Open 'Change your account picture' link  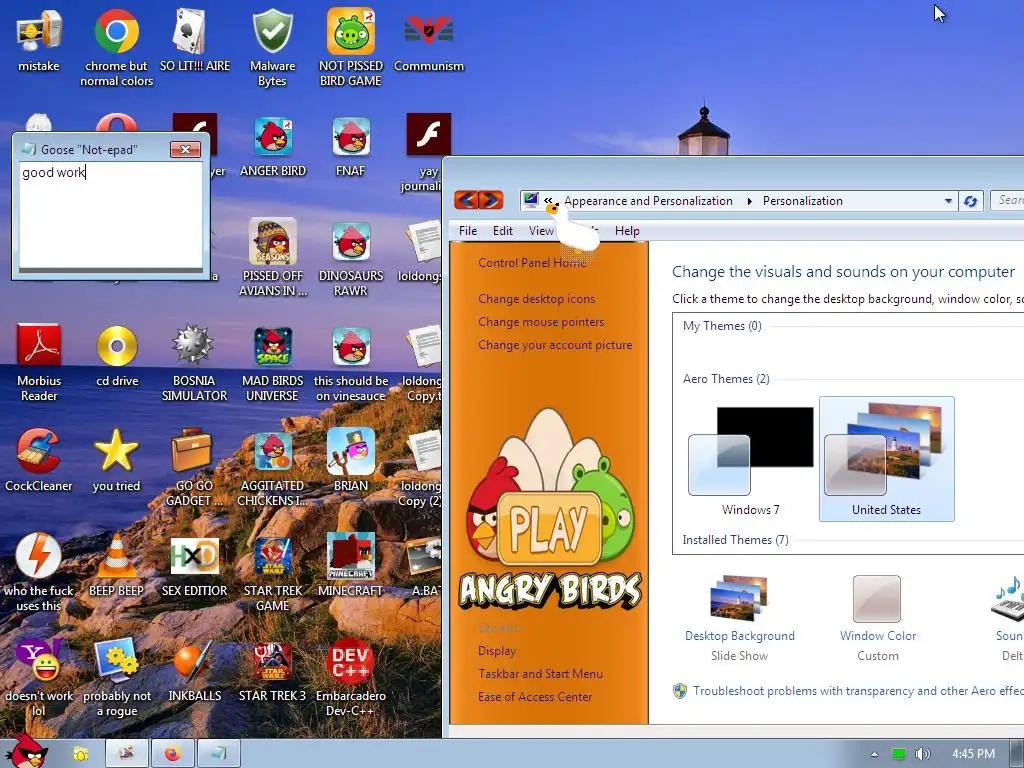[x=555, y=345]
